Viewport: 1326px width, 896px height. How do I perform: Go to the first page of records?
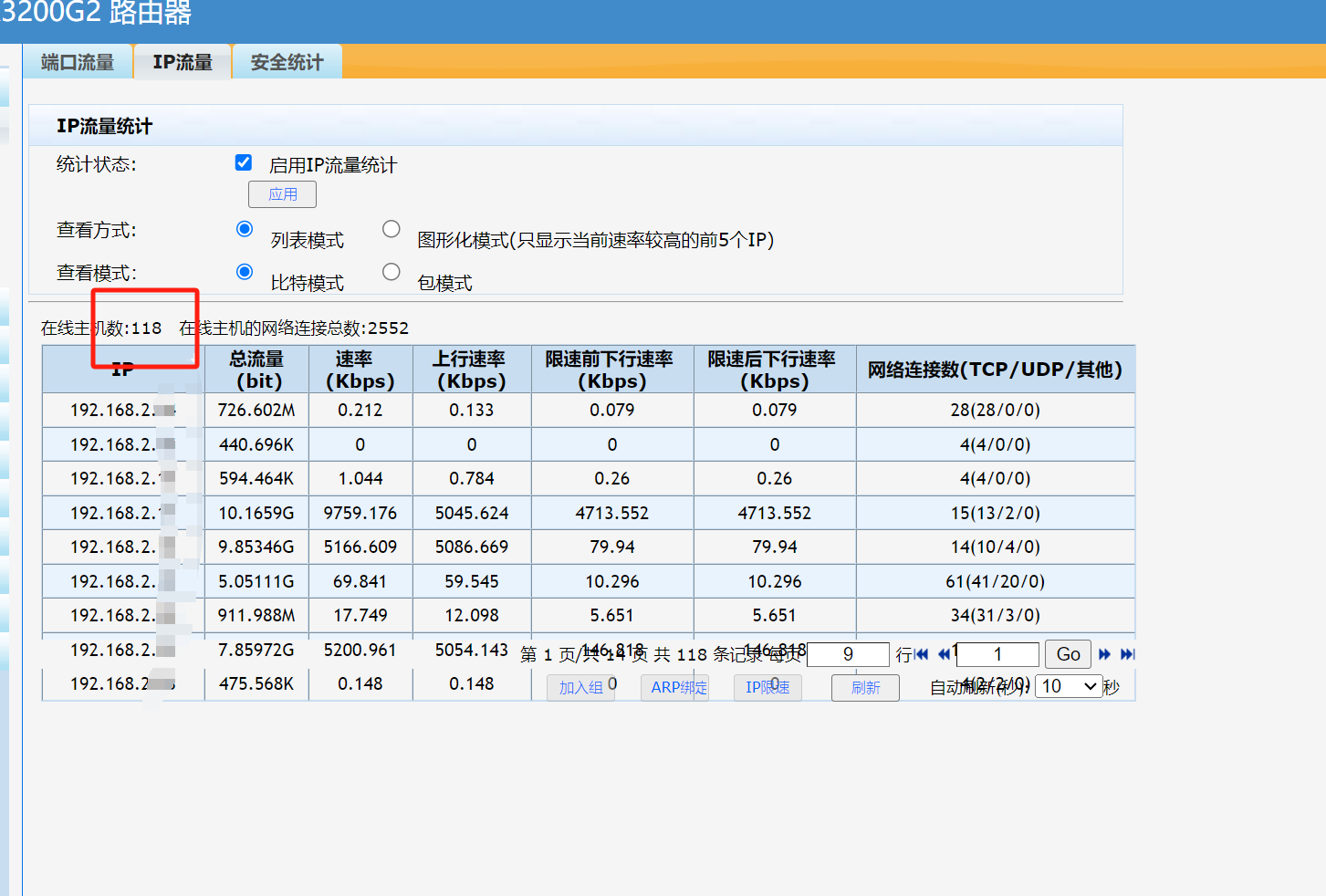922,654
